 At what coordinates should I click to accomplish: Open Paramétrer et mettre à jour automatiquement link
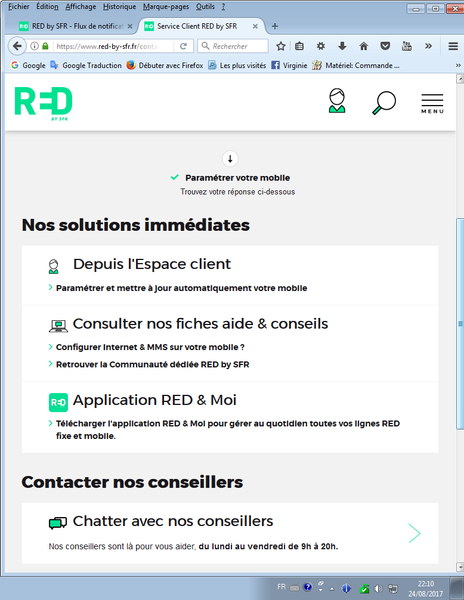point(181,288)
